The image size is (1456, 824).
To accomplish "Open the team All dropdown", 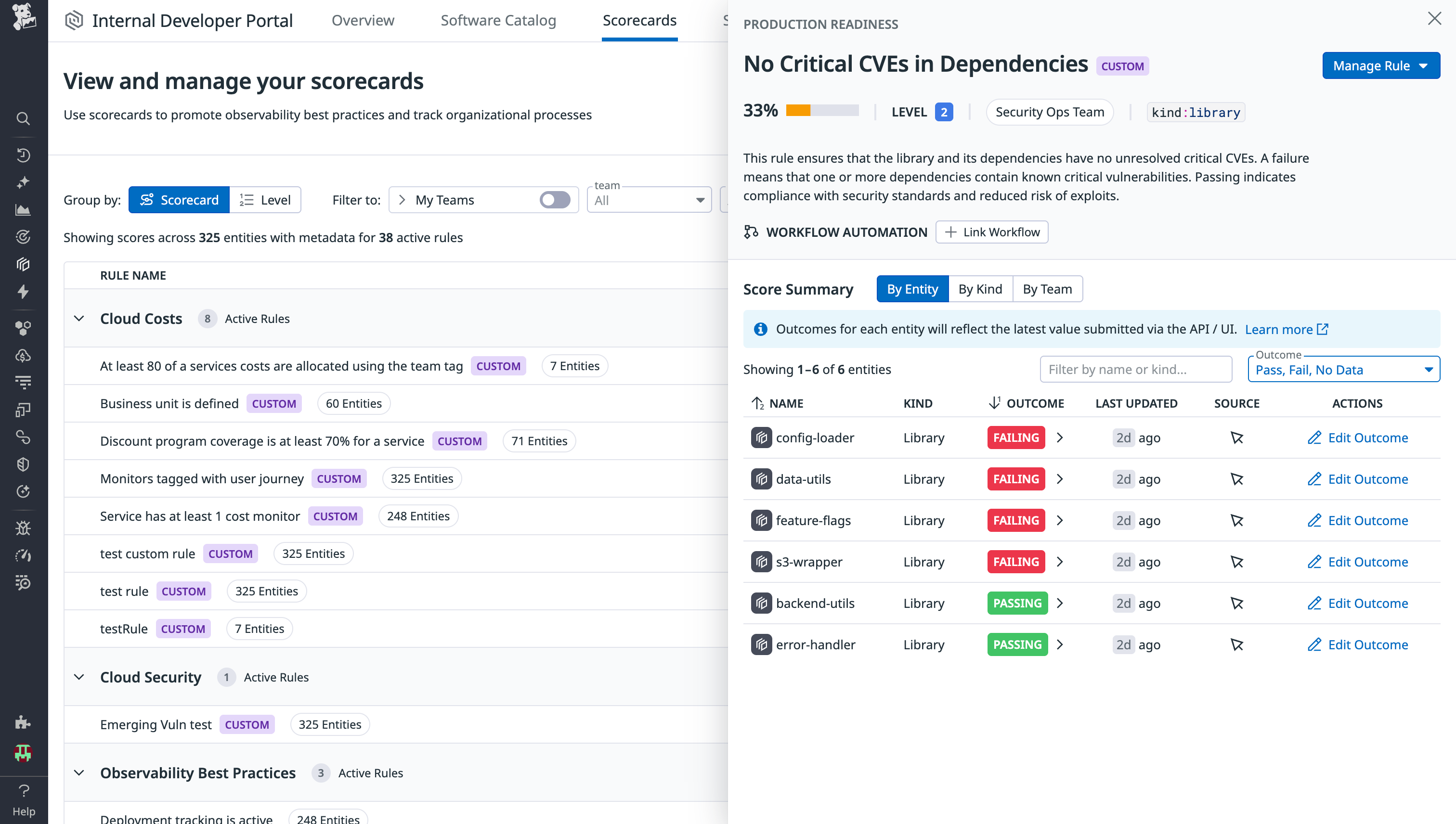I will point(649,200).
